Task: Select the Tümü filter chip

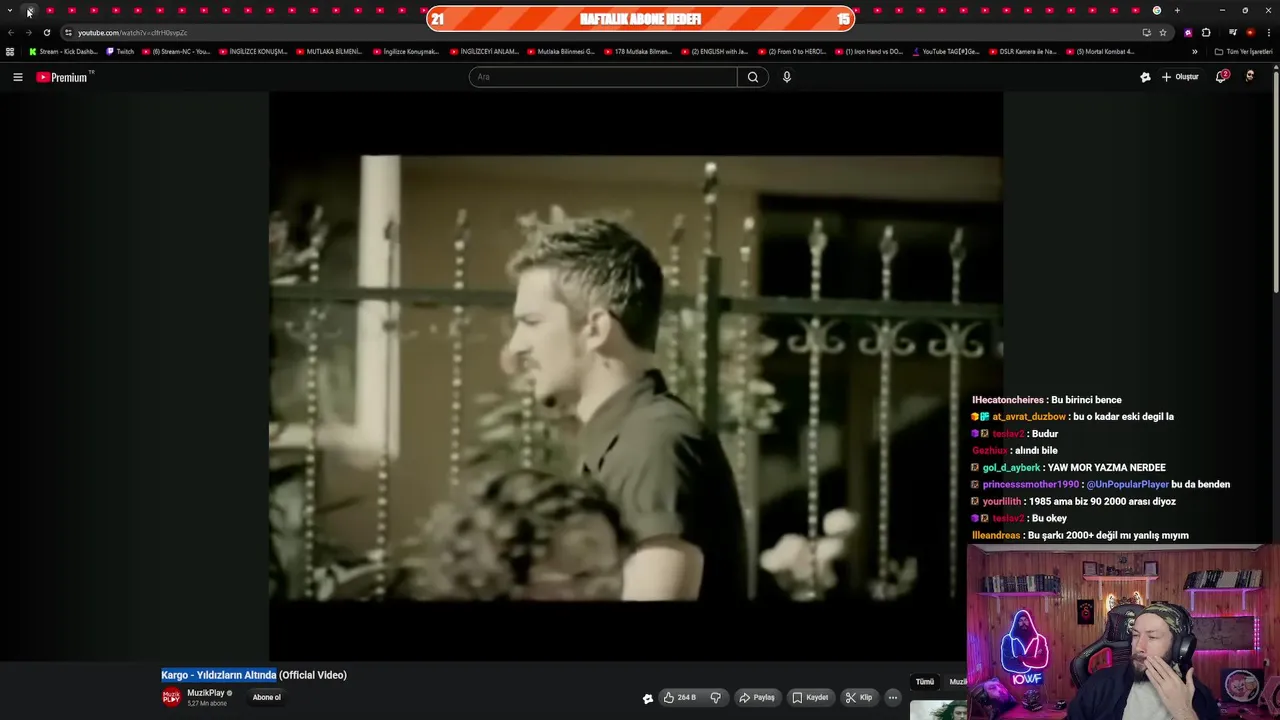Action: [925, 682]
